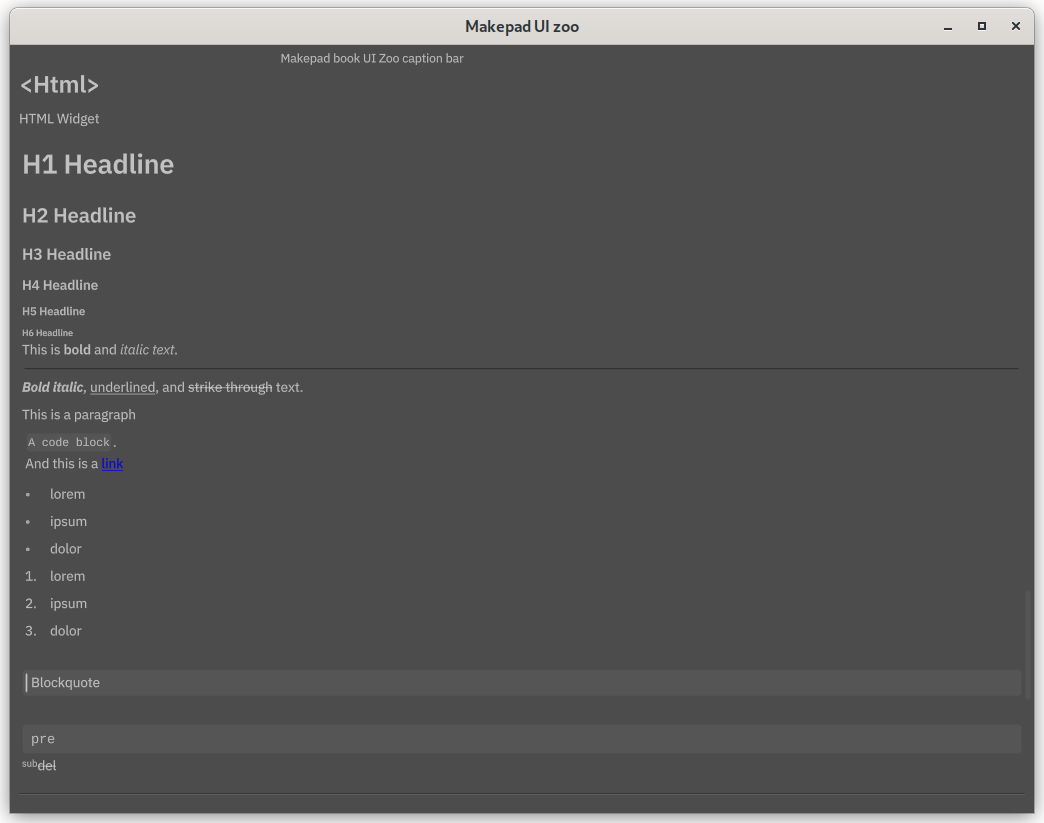
Task: Select the "A code block" inline code
Action: [x=69, y=442]
